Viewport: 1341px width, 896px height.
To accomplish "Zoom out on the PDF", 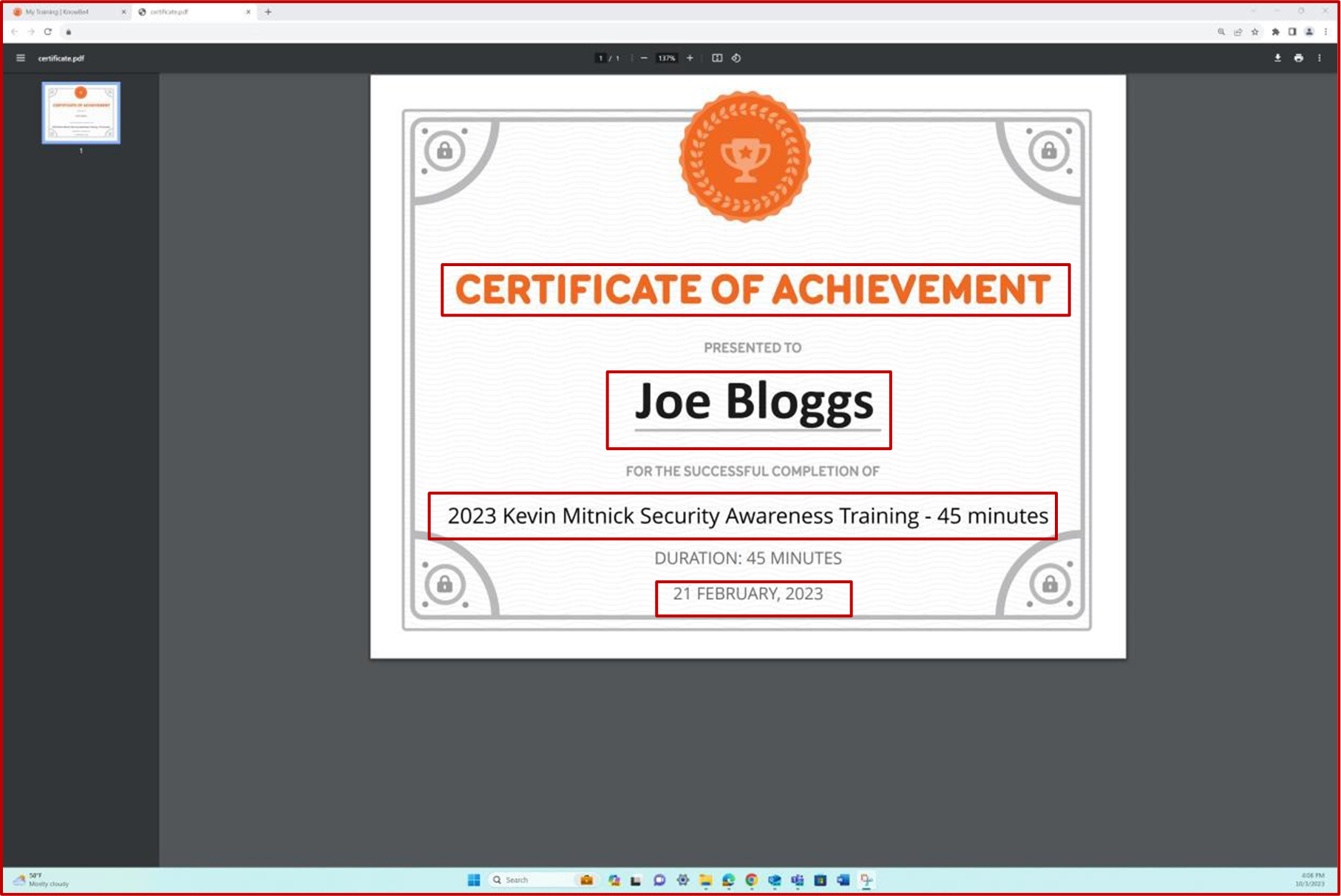I will 644,58.
